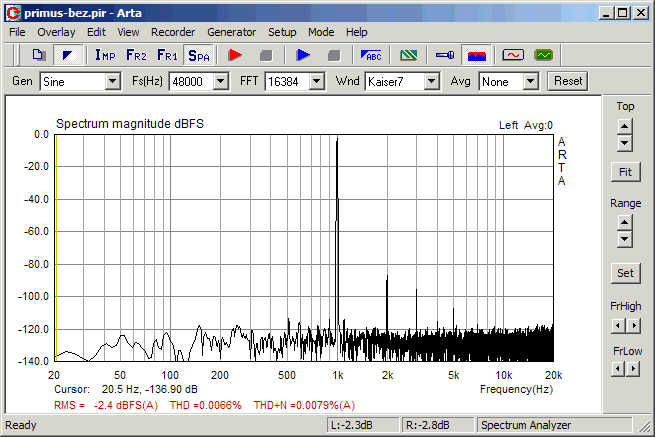This screenshot has height=437, width=655.
Task: Click the Spectrum Analyzer status bar text
Action: 526,425
